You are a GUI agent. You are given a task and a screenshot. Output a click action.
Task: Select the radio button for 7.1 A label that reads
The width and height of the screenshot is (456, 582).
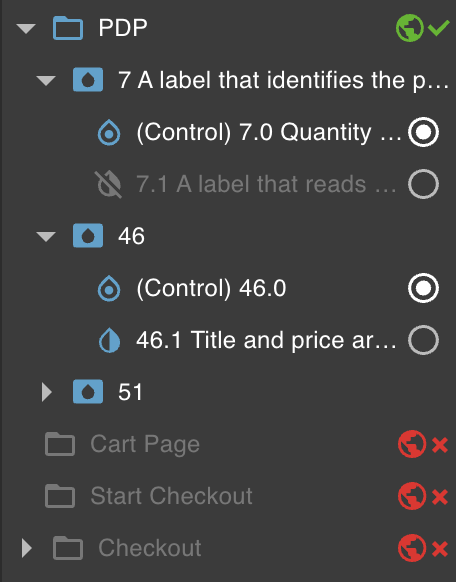pos(423,184)
